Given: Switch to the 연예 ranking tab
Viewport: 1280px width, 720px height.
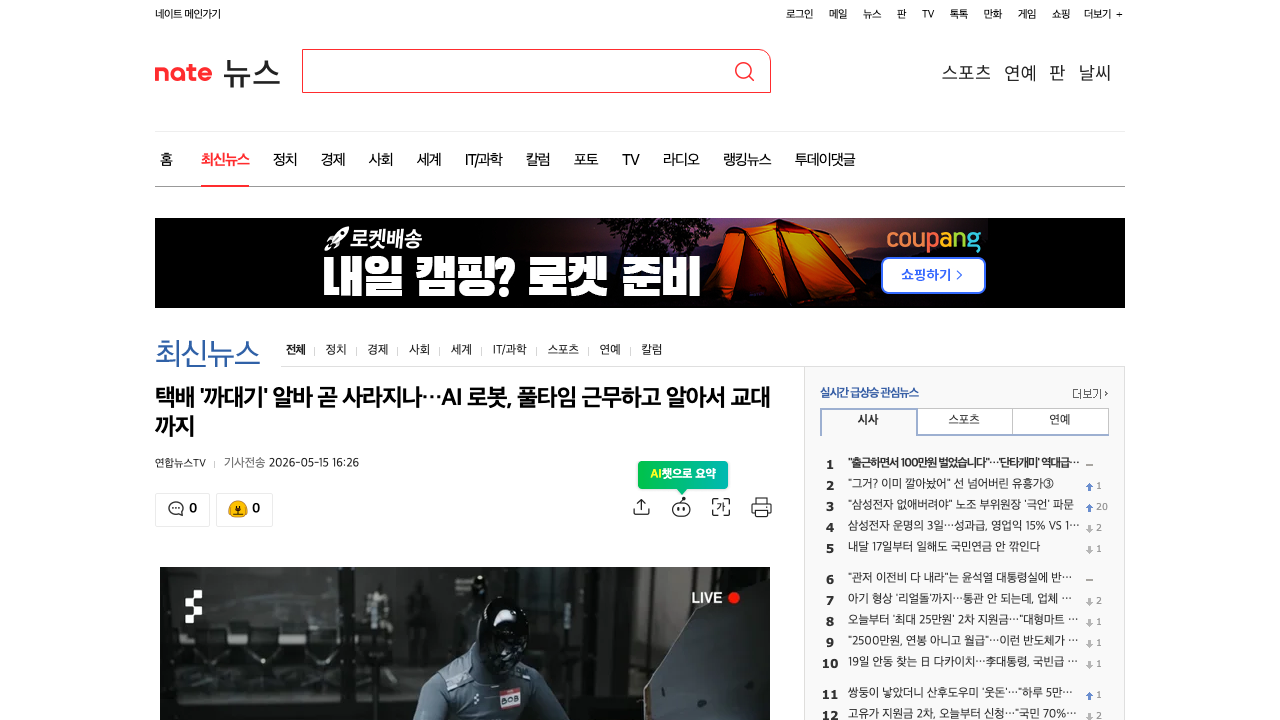Looking at the screenshot, I should 1060,421.
